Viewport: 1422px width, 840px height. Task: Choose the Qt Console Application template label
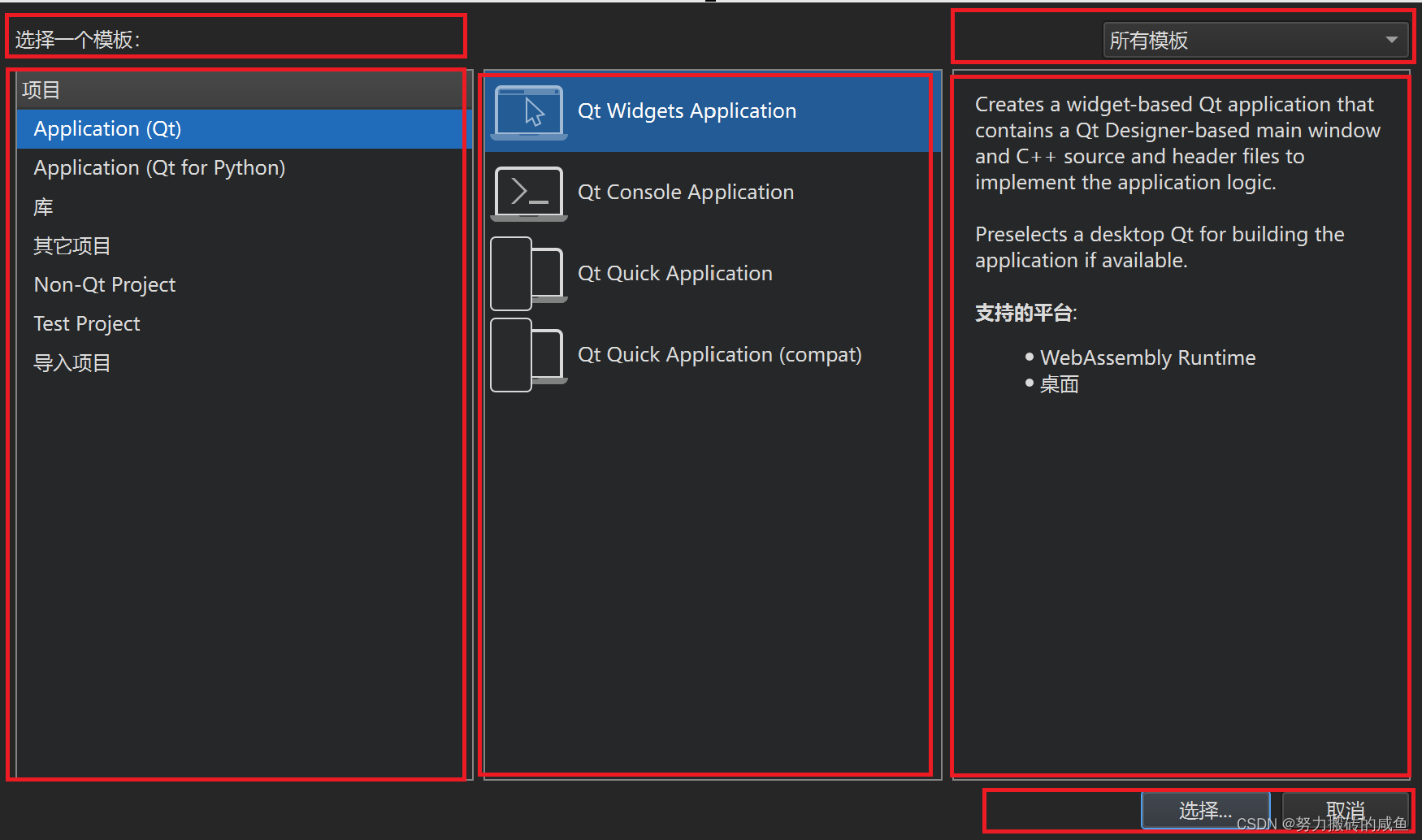tap(686, 193)
